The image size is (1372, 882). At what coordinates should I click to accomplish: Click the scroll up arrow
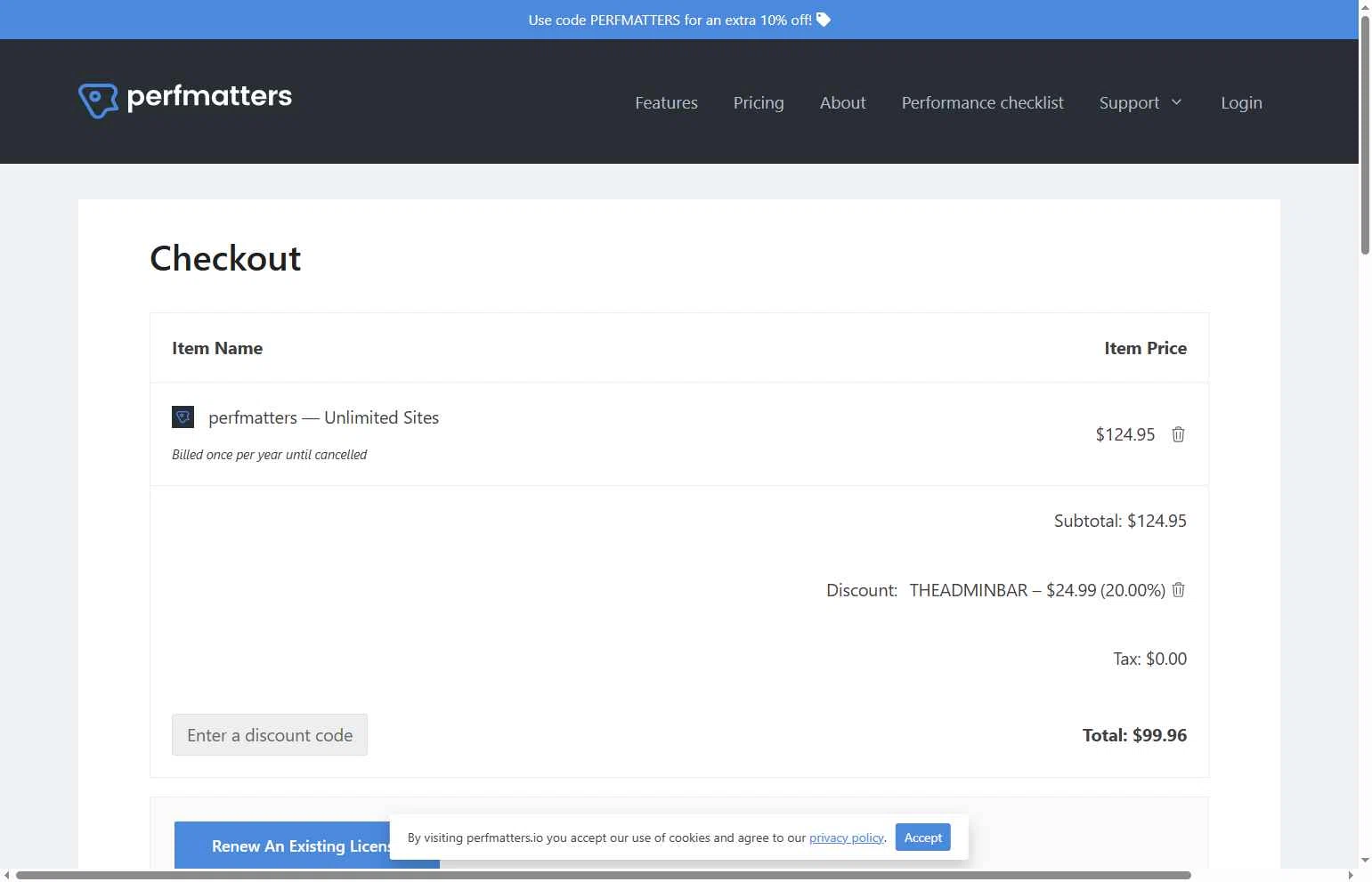tap(1365, 6)
